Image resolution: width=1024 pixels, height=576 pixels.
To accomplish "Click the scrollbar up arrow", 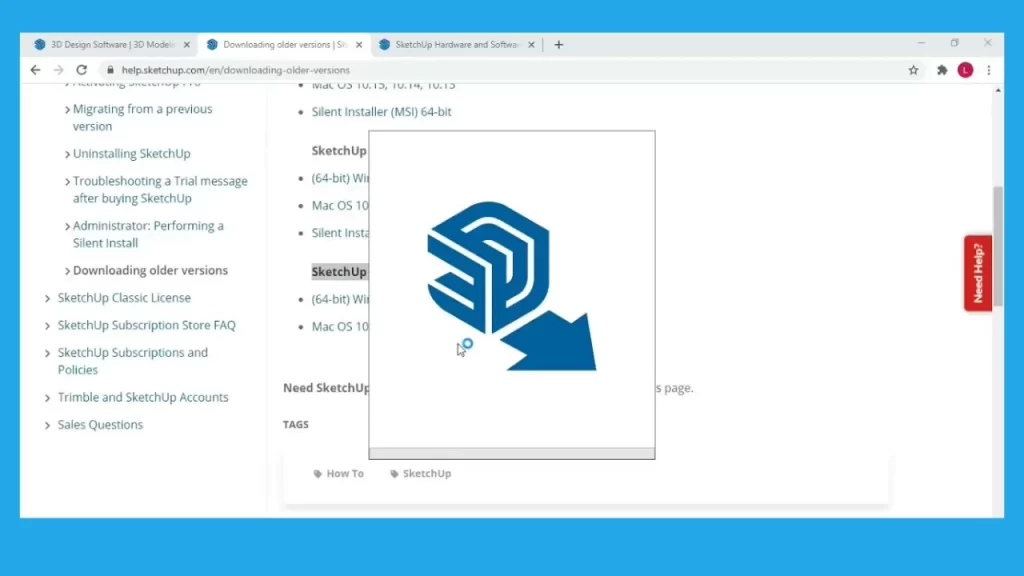I will (998, 90).
